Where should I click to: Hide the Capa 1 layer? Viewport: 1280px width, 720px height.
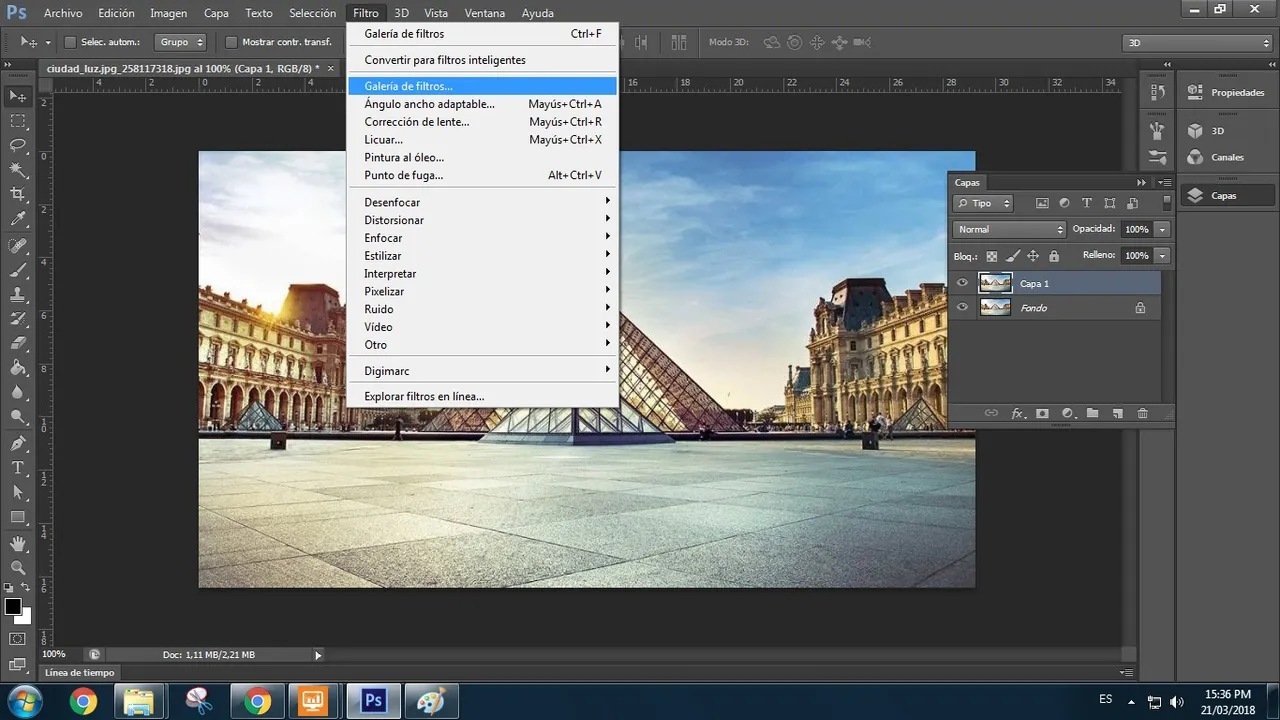tap(962, 283)
